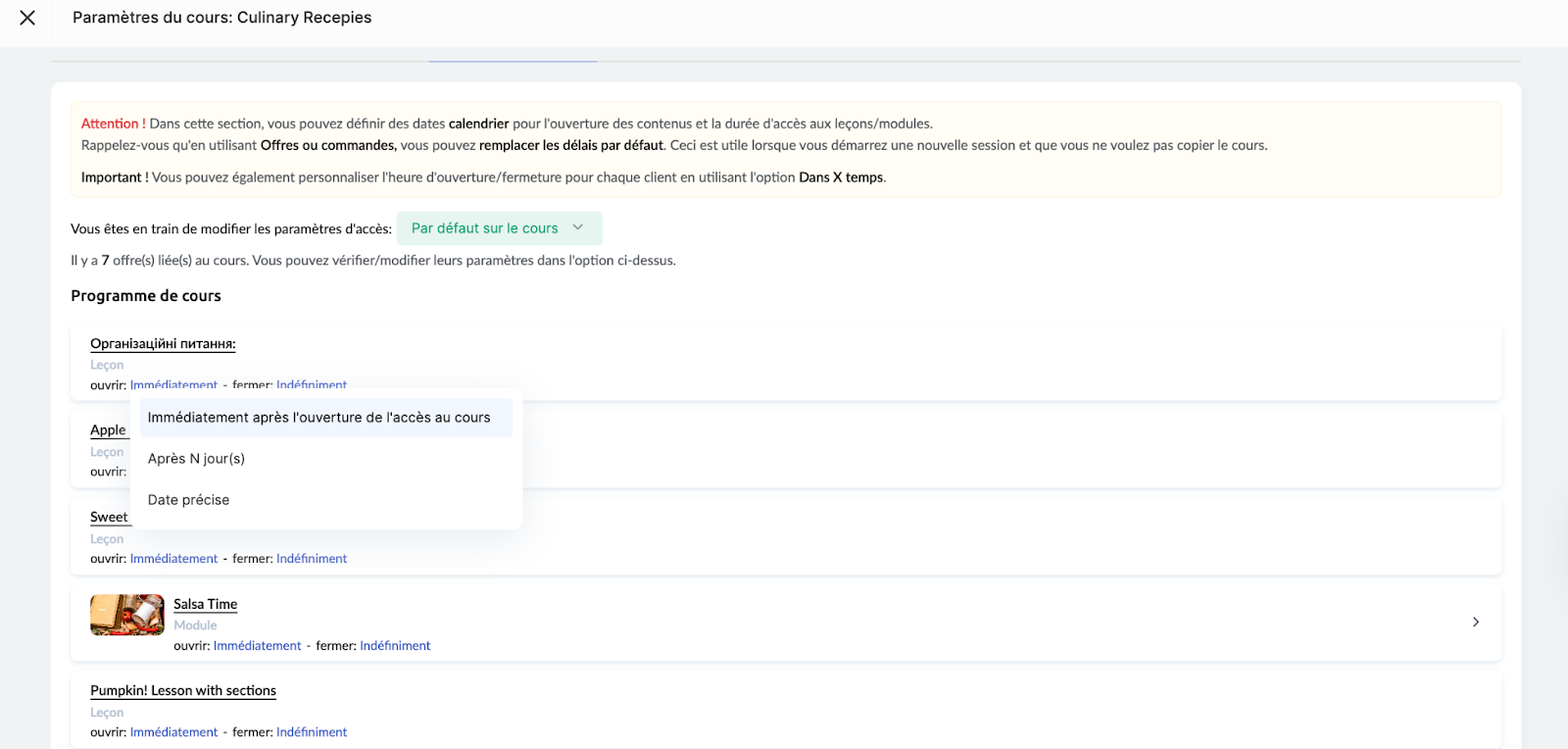This screenshot has width=1568, height=749.
Task: Edit Salsa Time's "Indéfiniment" closing value
Action: (395, 646)
